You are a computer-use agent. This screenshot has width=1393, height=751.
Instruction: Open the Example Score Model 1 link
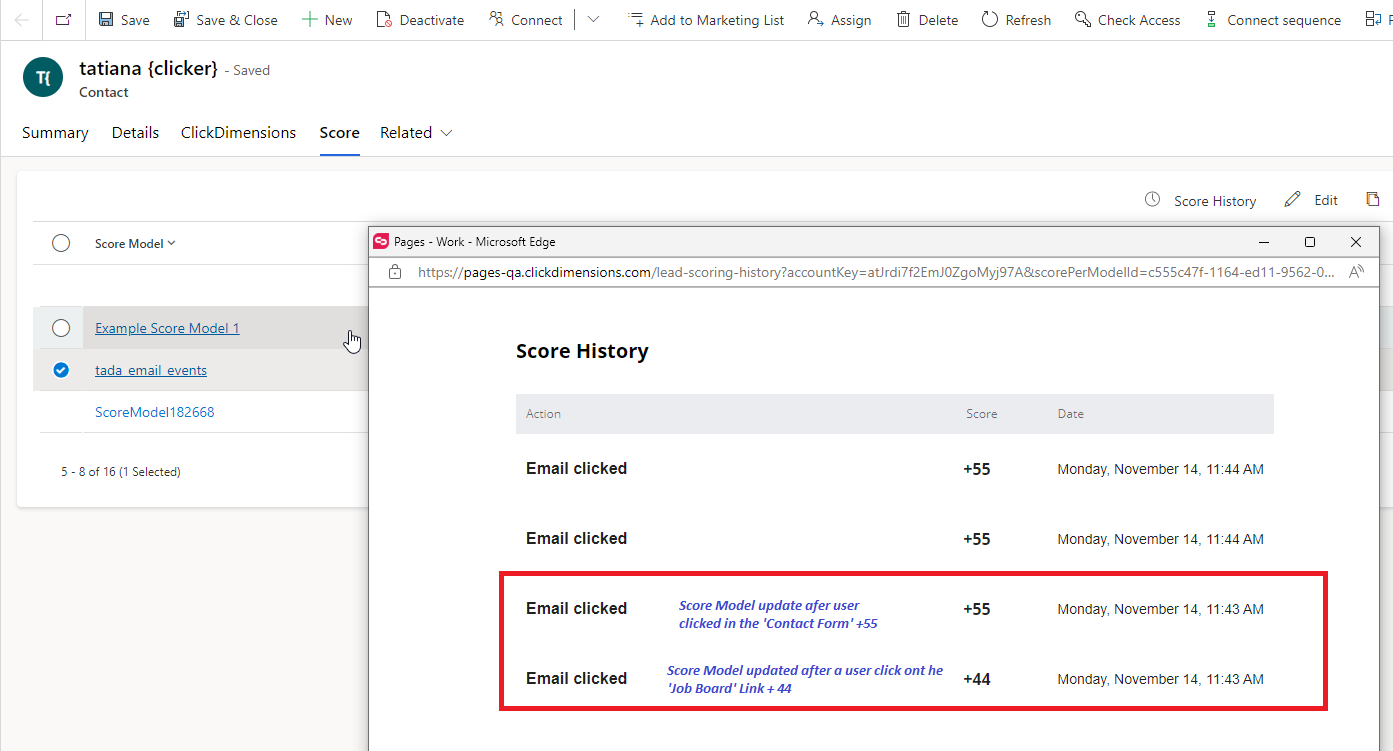(167, 328)
